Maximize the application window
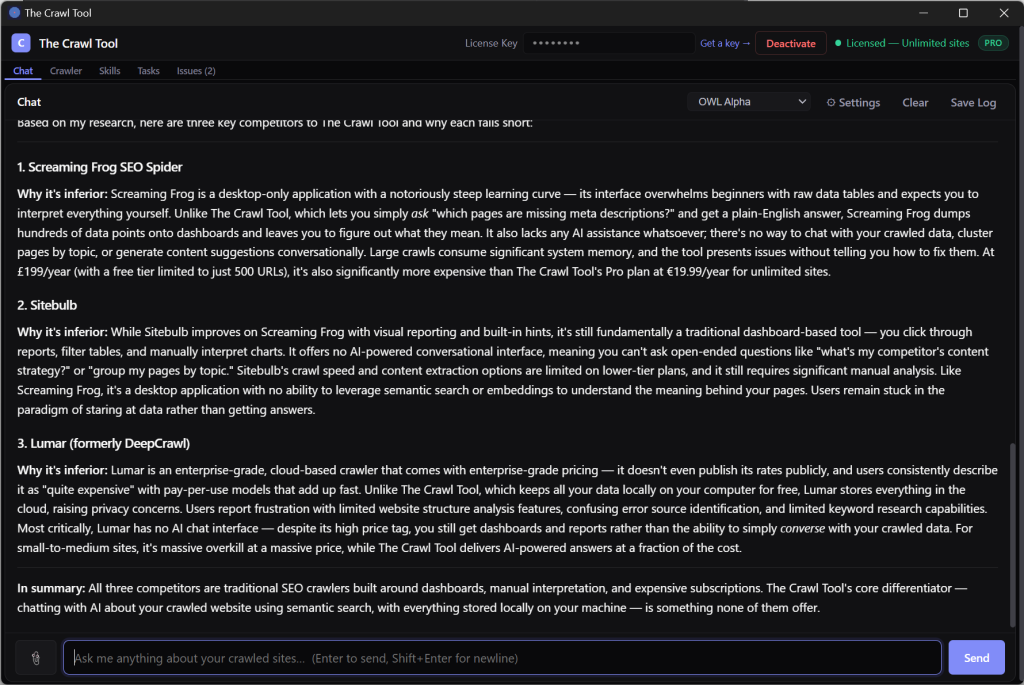 pyautogui.click(x=963, y=12)
